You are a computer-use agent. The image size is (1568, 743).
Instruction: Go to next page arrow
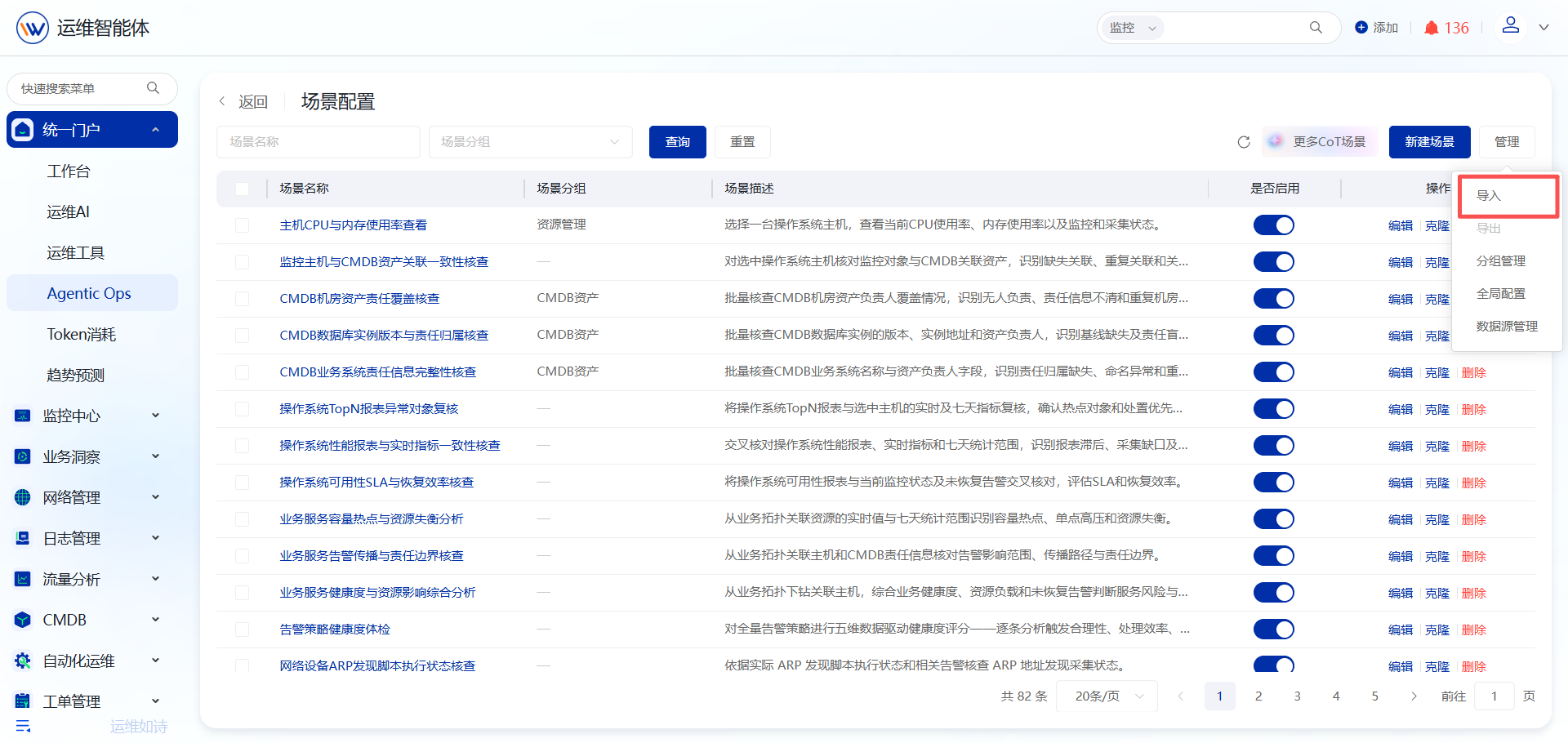tap(1414, 696)
